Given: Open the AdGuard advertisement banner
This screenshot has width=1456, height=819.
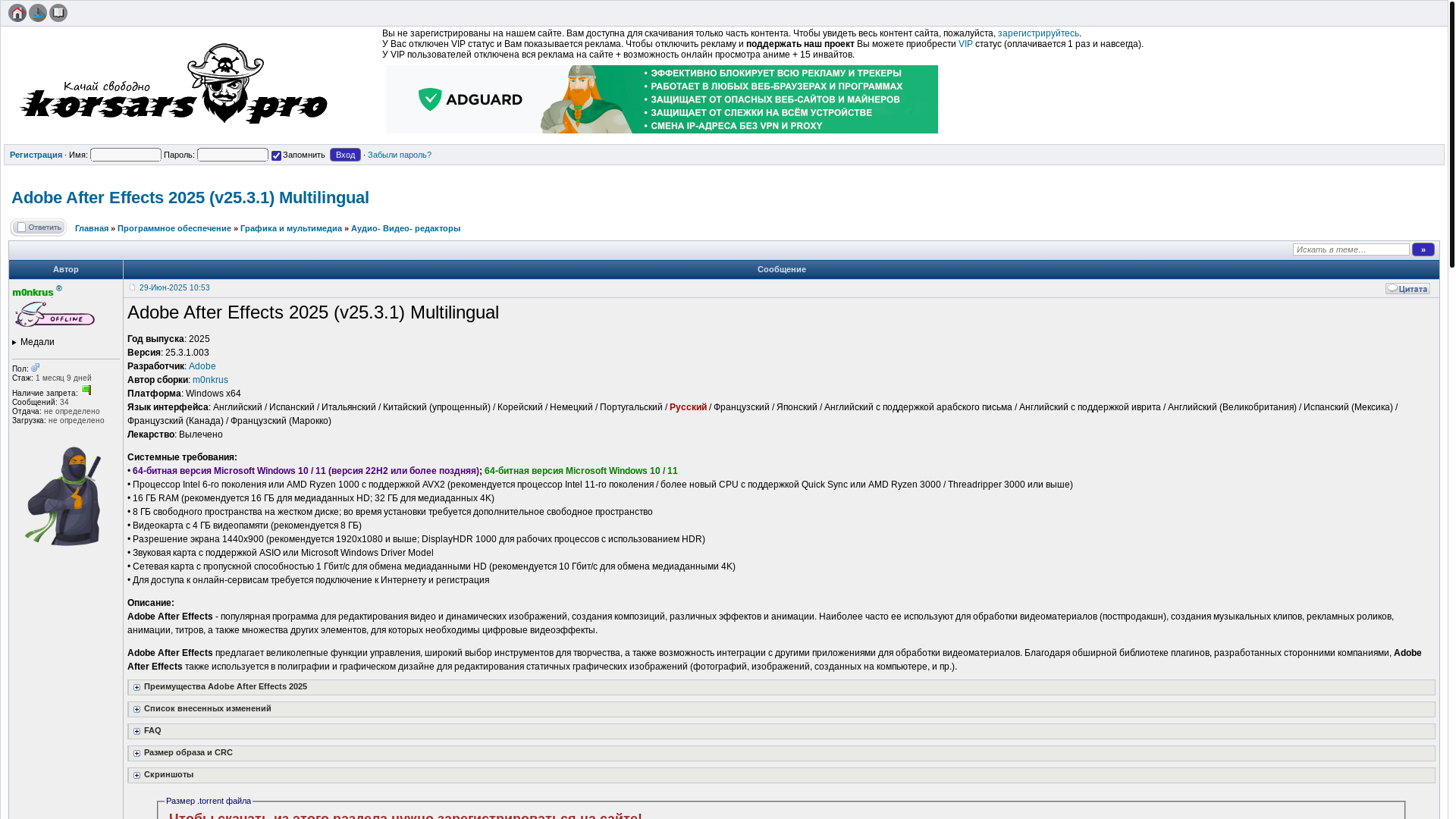Looking at the screenshot, I should (662, 99).
